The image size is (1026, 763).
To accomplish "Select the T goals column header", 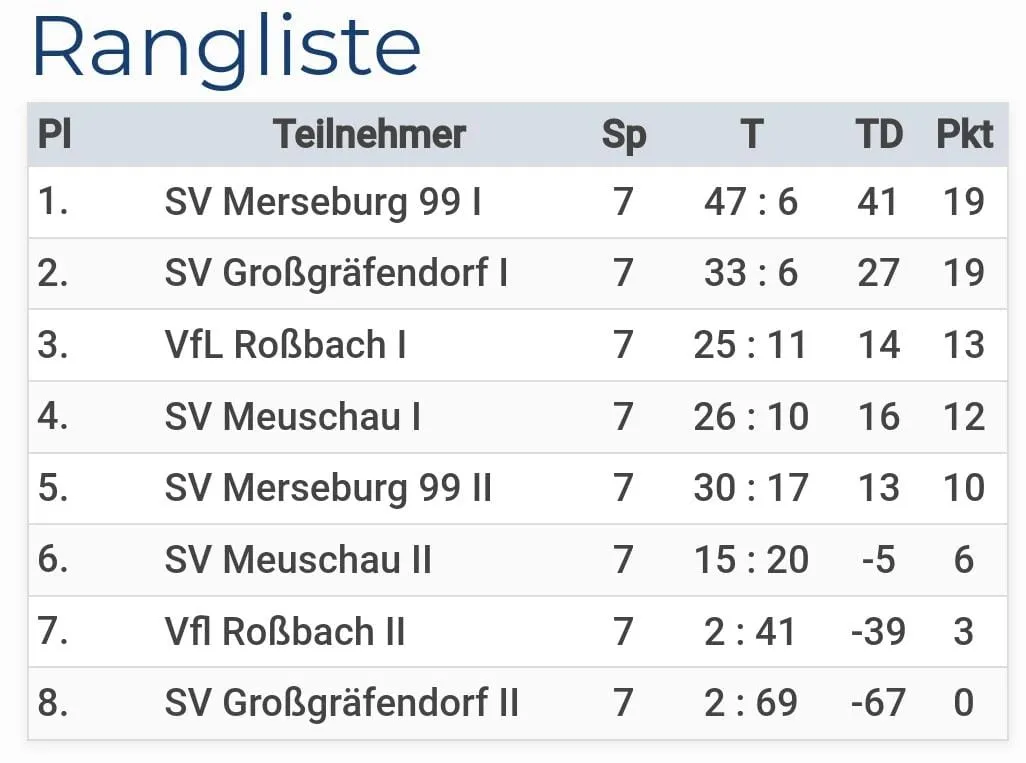I will point(752,134).
